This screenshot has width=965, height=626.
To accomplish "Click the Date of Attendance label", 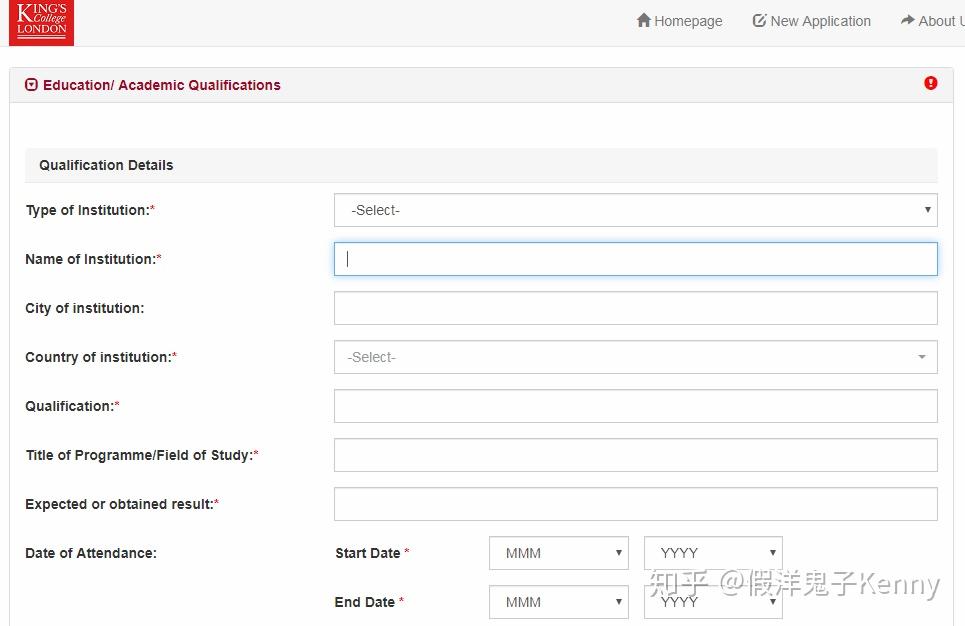I will click(91, 553).
